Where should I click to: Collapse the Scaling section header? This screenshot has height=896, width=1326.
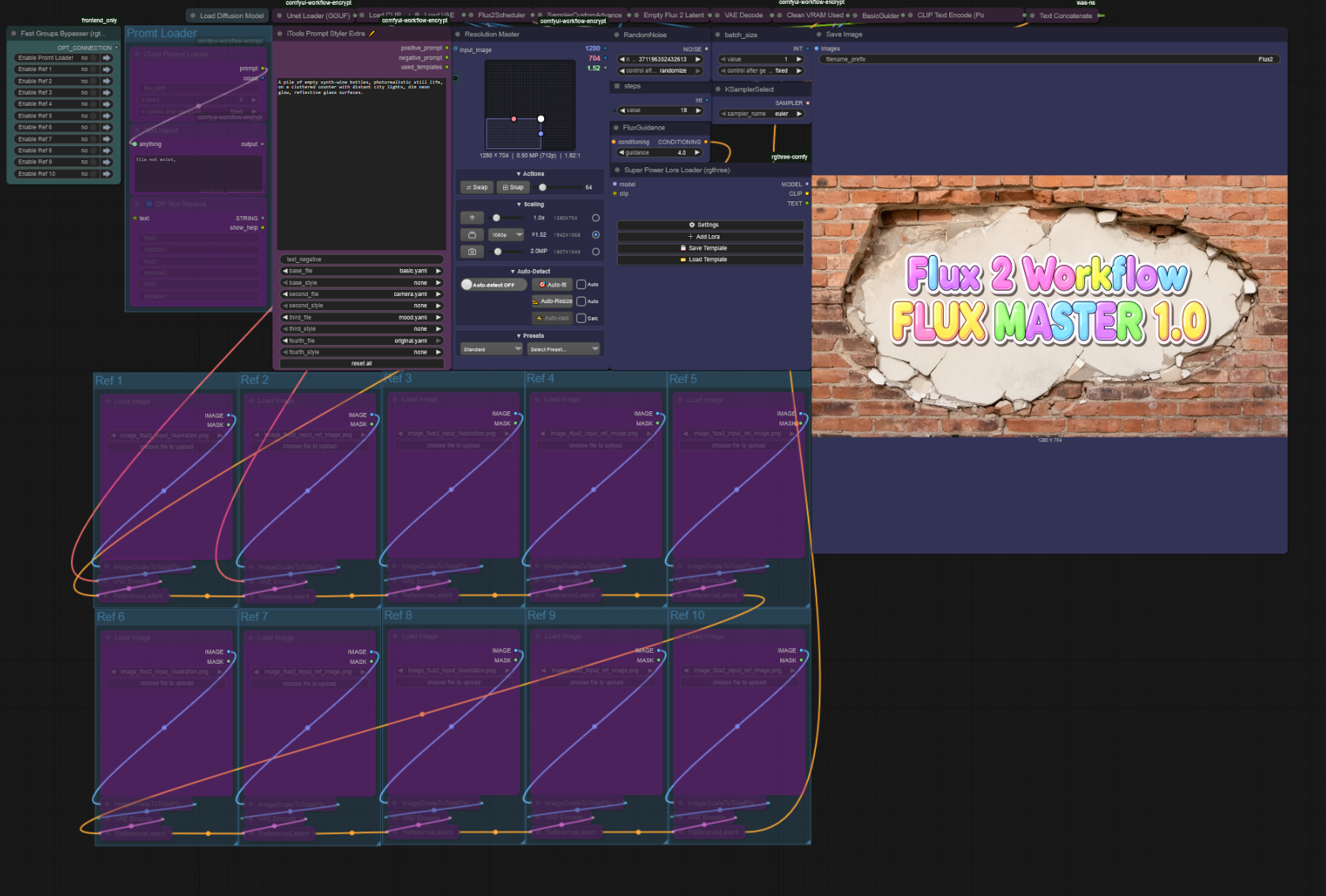point(530,204)
